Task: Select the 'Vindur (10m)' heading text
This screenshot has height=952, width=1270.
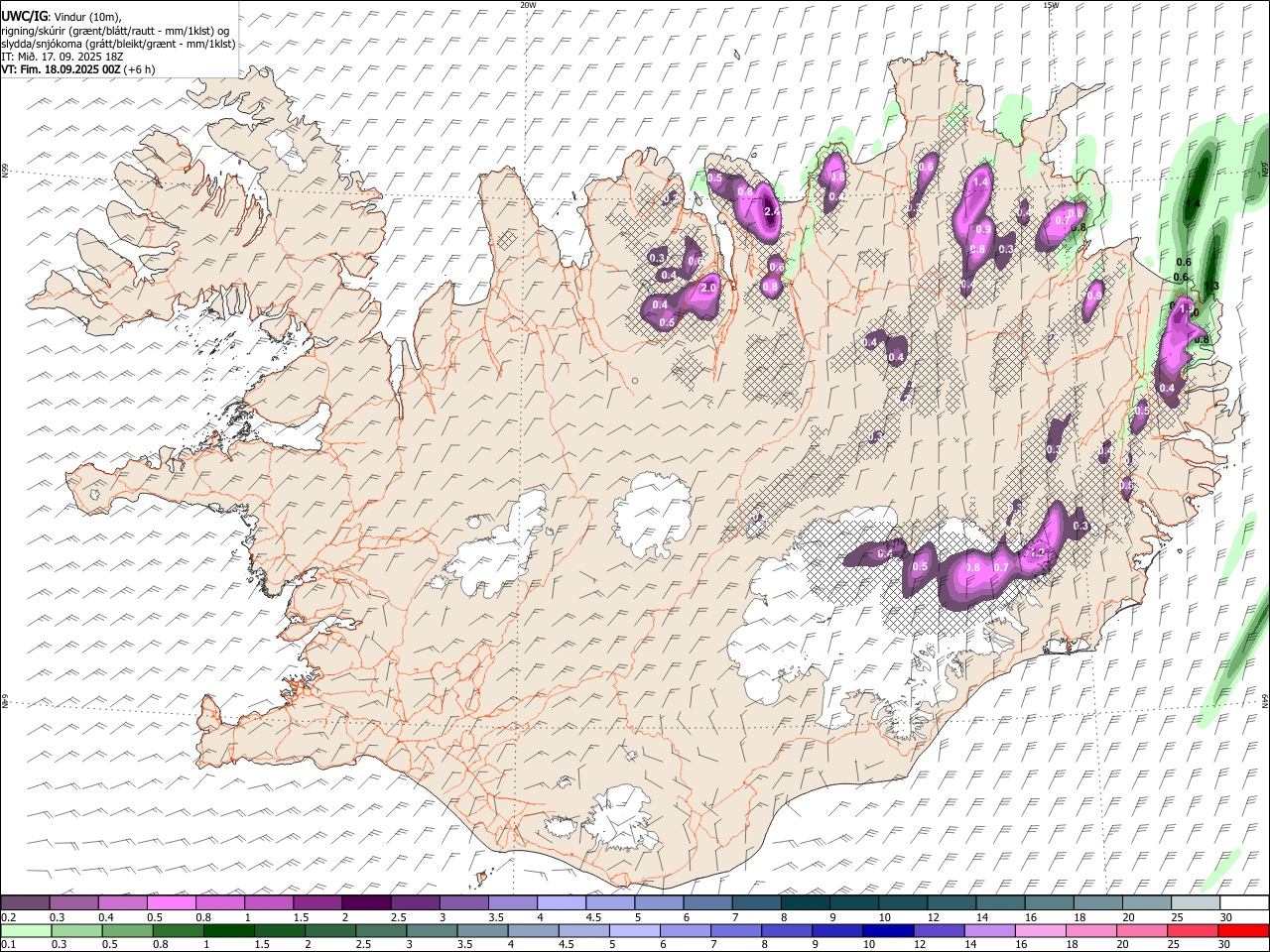Action: pyautogui.click(x=87, y=16)
